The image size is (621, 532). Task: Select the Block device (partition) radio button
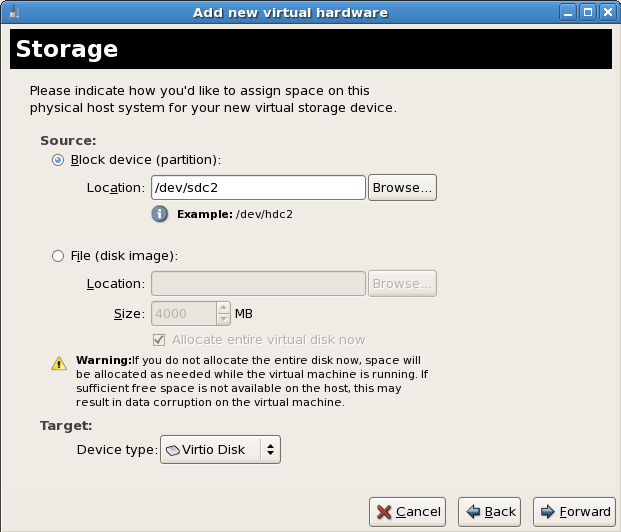pos(58,160)
